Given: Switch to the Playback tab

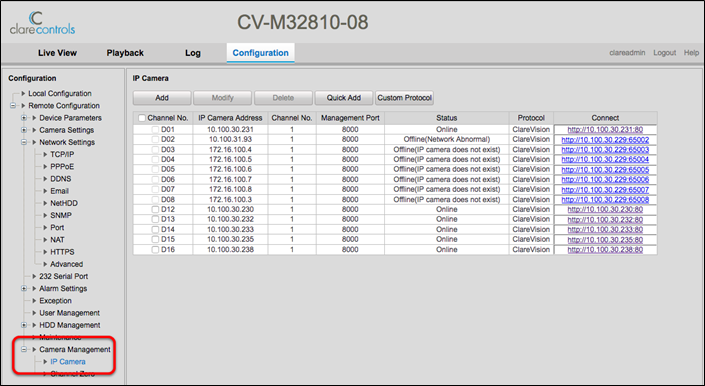Looking at the screenshot, I should tap(125, 53).
